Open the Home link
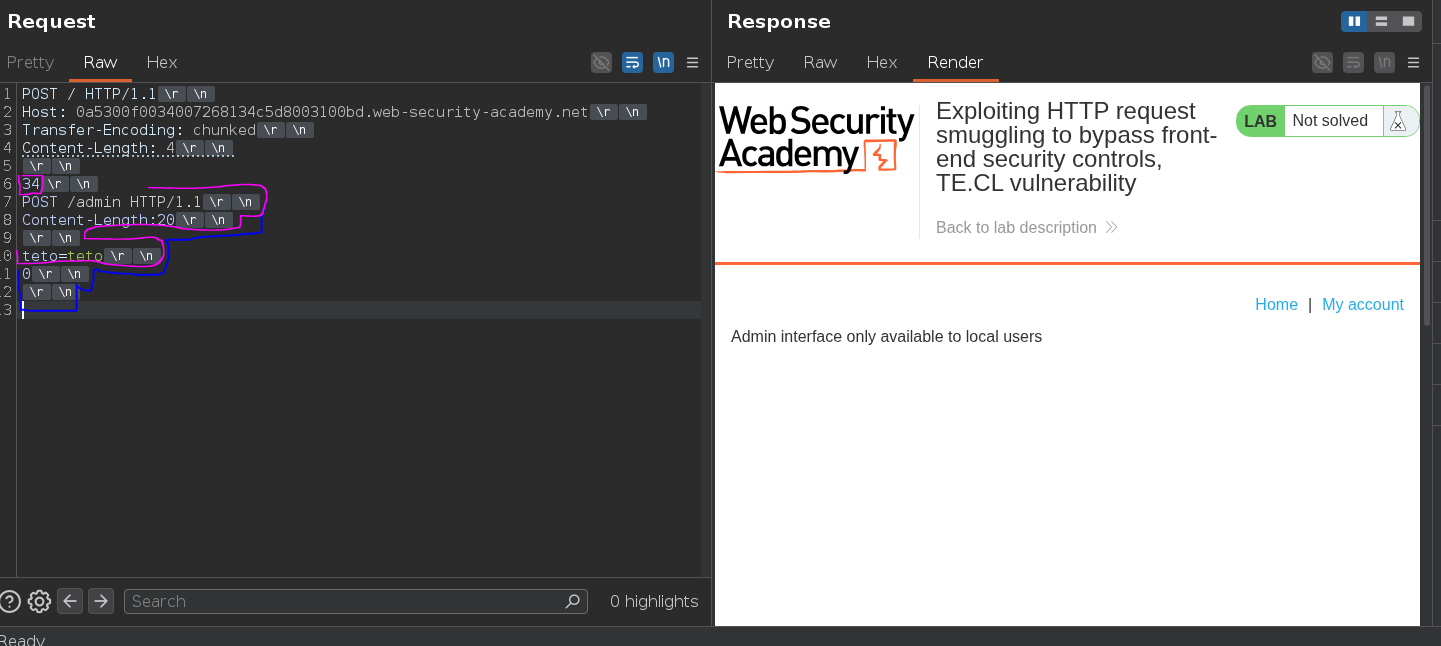The image size is (1441, 646). [1276, 304]
